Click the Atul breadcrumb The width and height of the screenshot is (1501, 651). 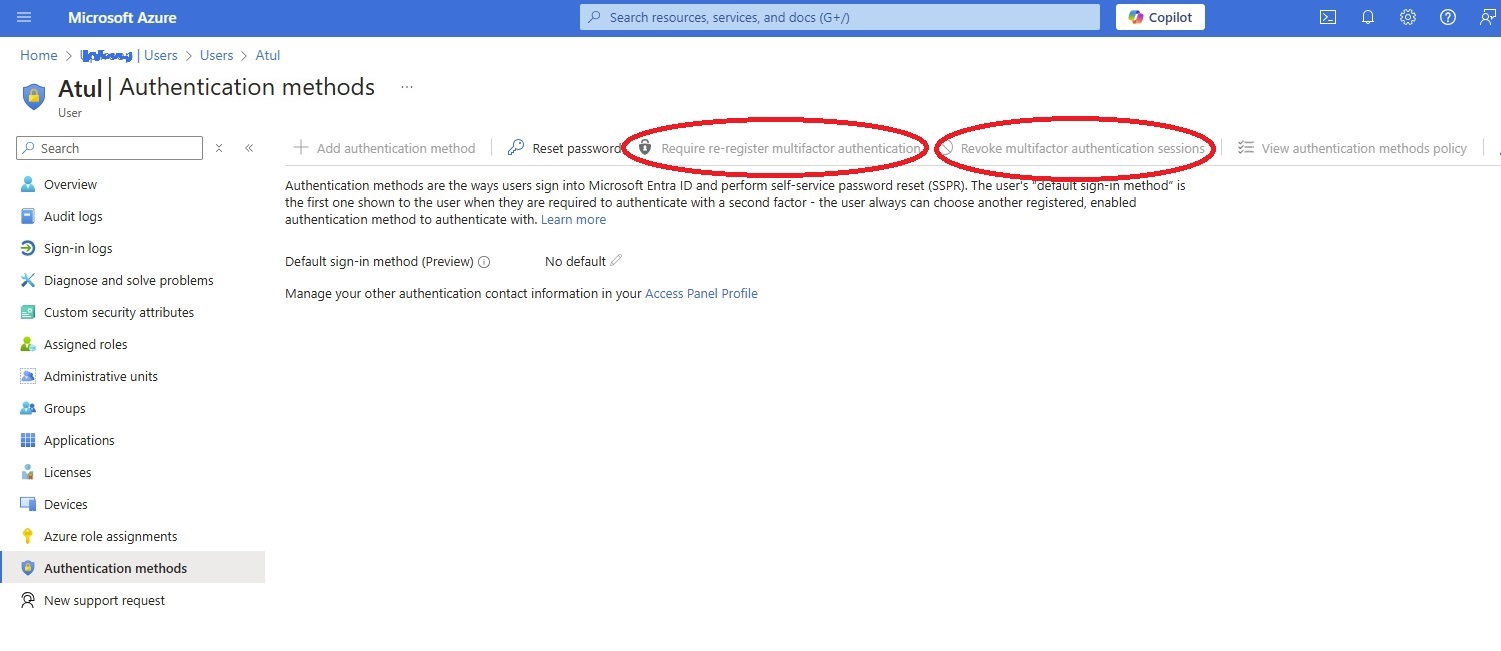[x=268, y=55]
